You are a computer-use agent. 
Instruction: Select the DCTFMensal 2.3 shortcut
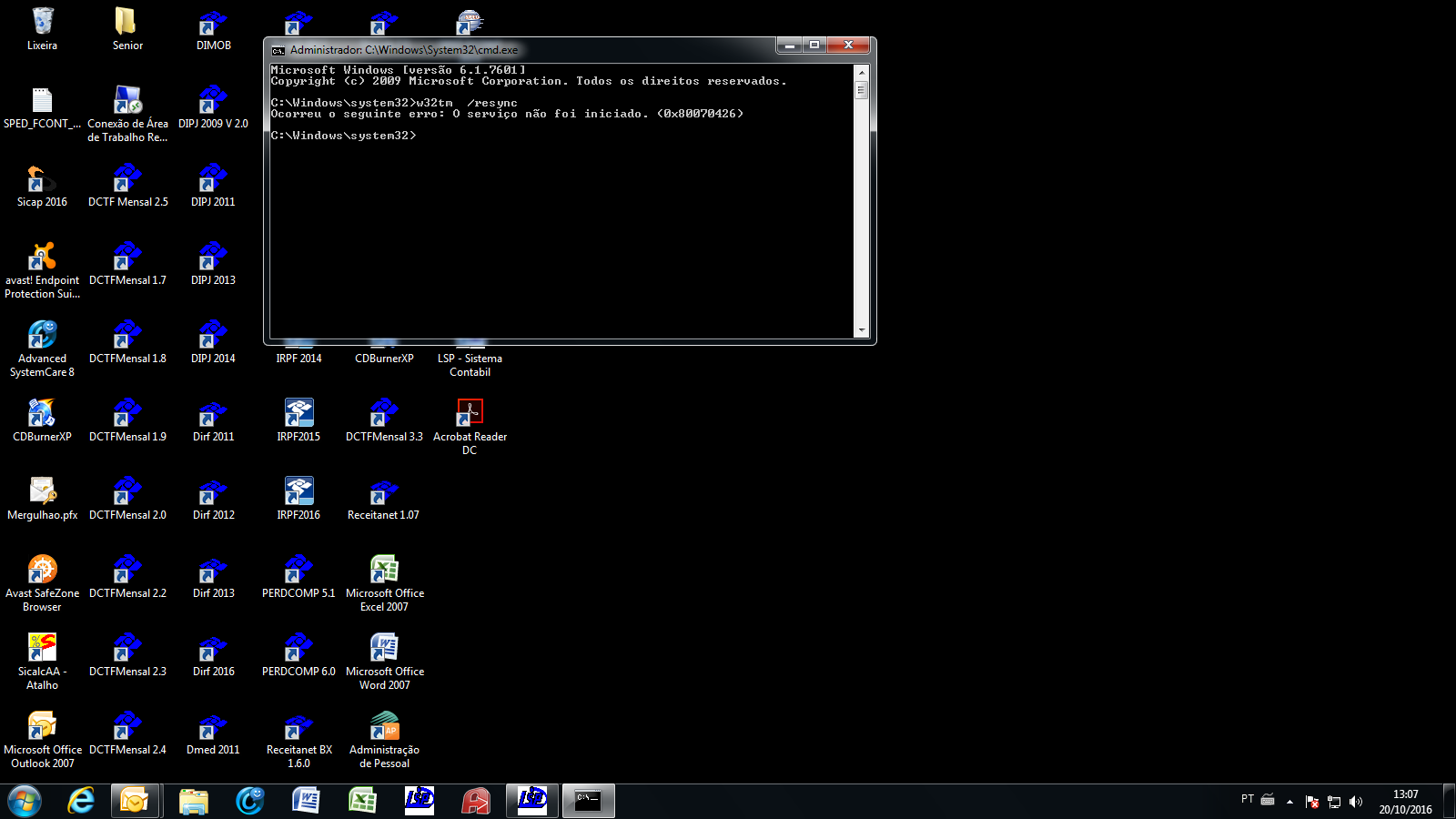[127, 655]
